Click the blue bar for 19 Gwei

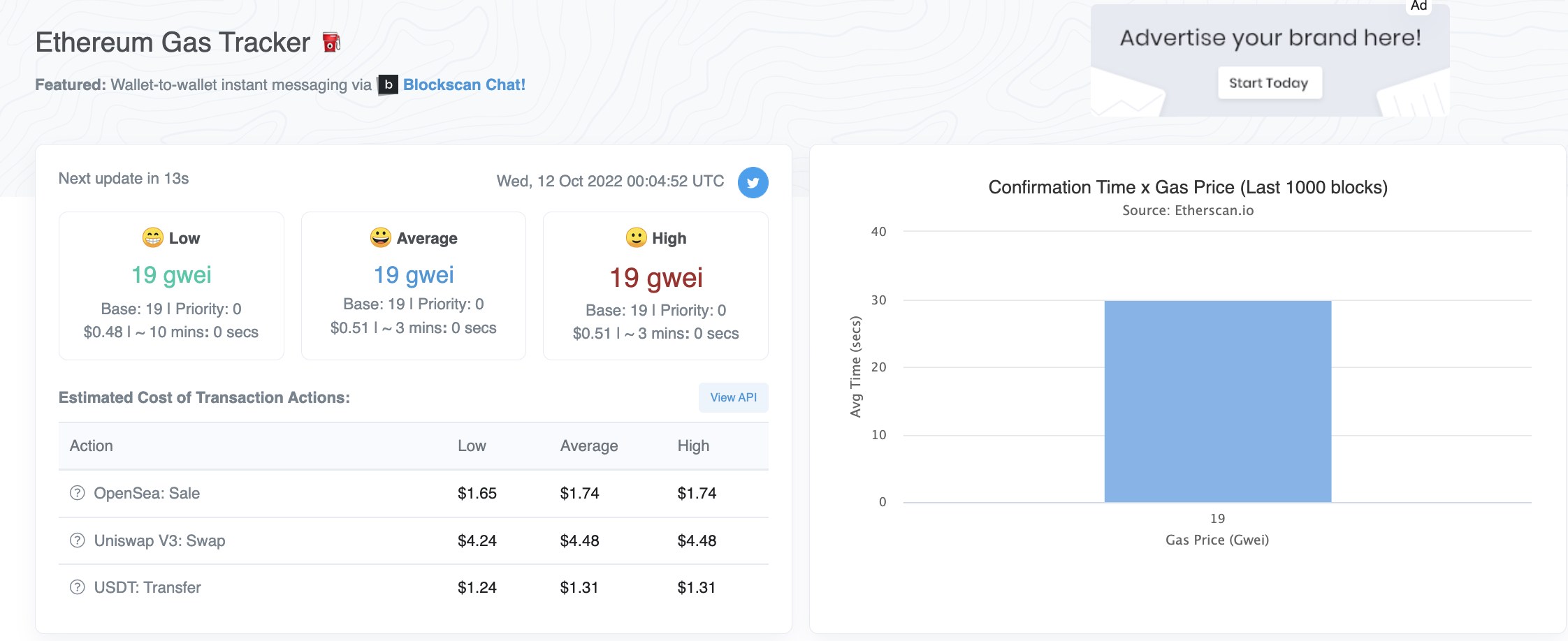1217,401
